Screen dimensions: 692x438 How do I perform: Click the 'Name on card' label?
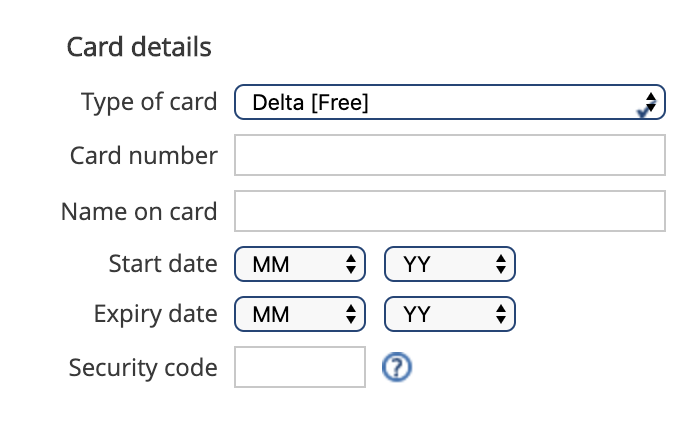point(139,211)
